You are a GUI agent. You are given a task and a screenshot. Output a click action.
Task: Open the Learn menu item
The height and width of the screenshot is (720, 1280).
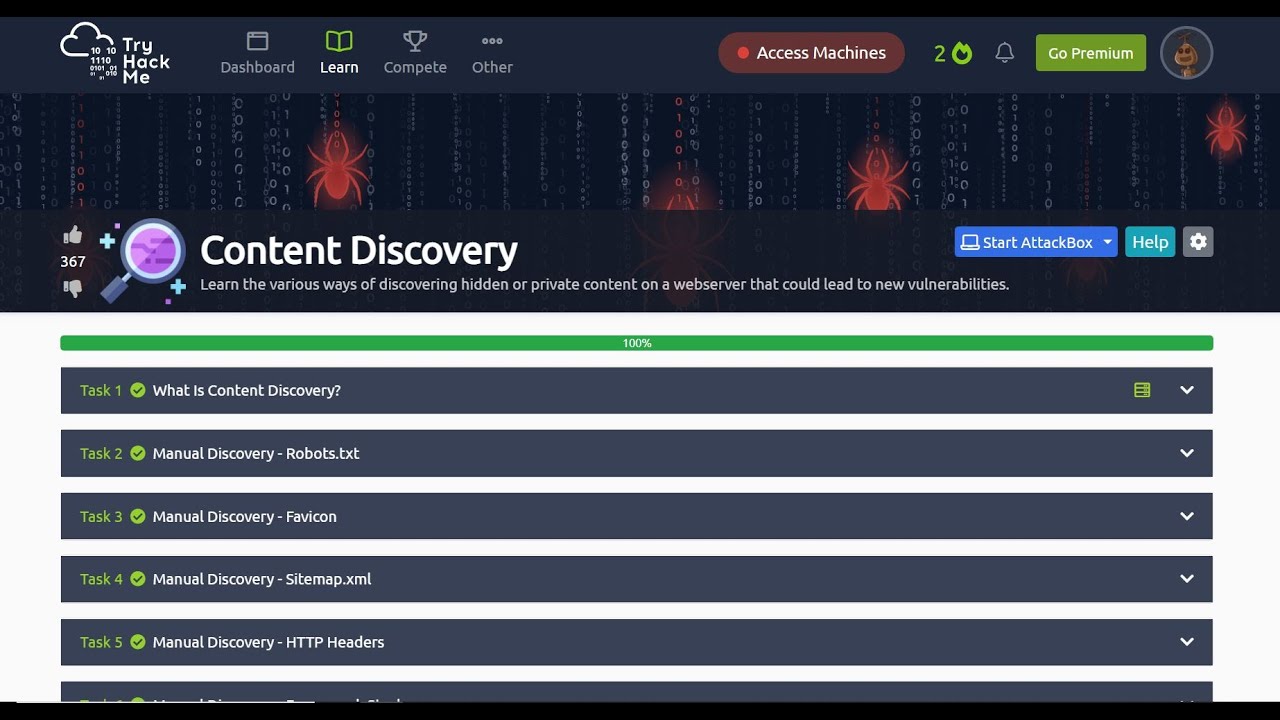[x=339, y=54]
